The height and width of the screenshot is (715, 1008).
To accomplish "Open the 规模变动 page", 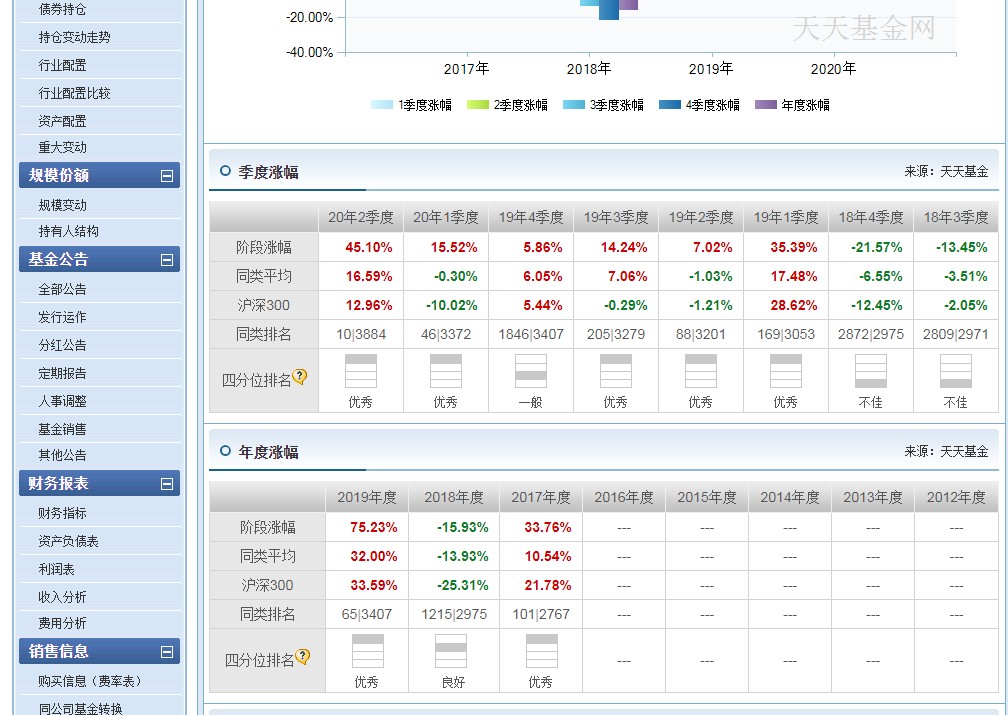I will coord(62,205).
